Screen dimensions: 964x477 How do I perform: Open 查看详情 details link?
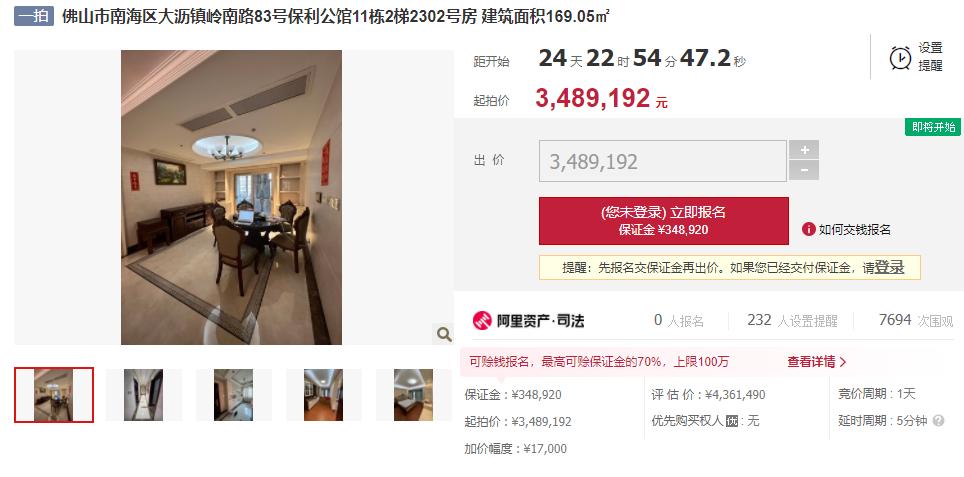[816, 361]
